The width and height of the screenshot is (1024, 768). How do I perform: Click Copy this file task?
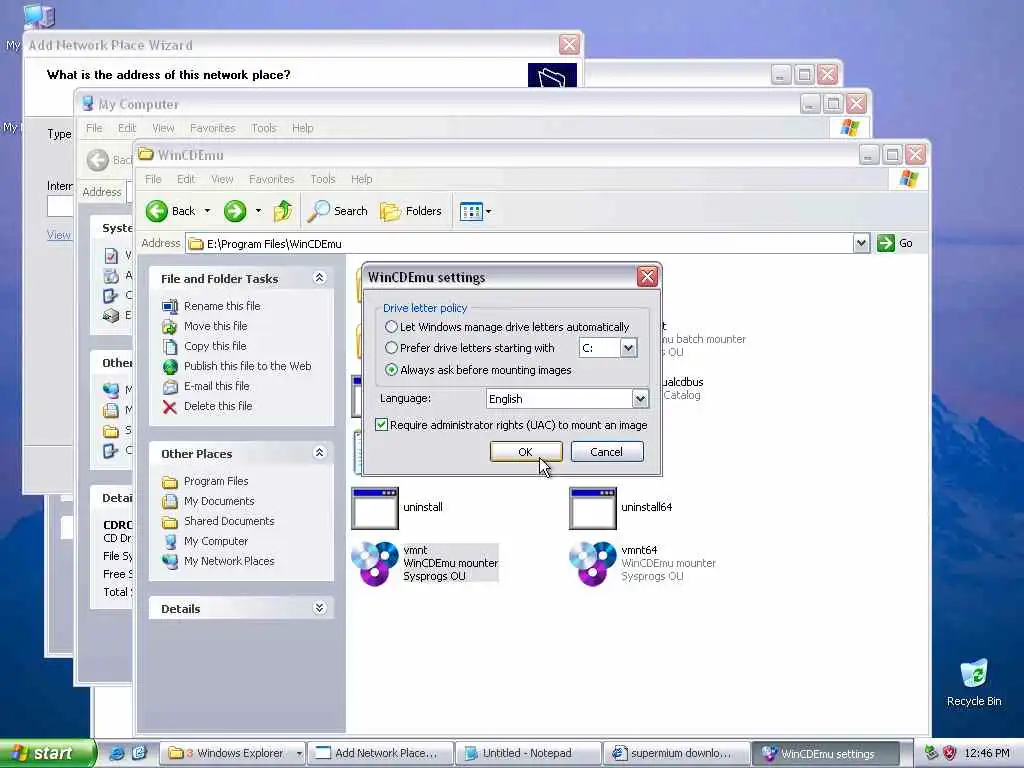coord(215,346)
